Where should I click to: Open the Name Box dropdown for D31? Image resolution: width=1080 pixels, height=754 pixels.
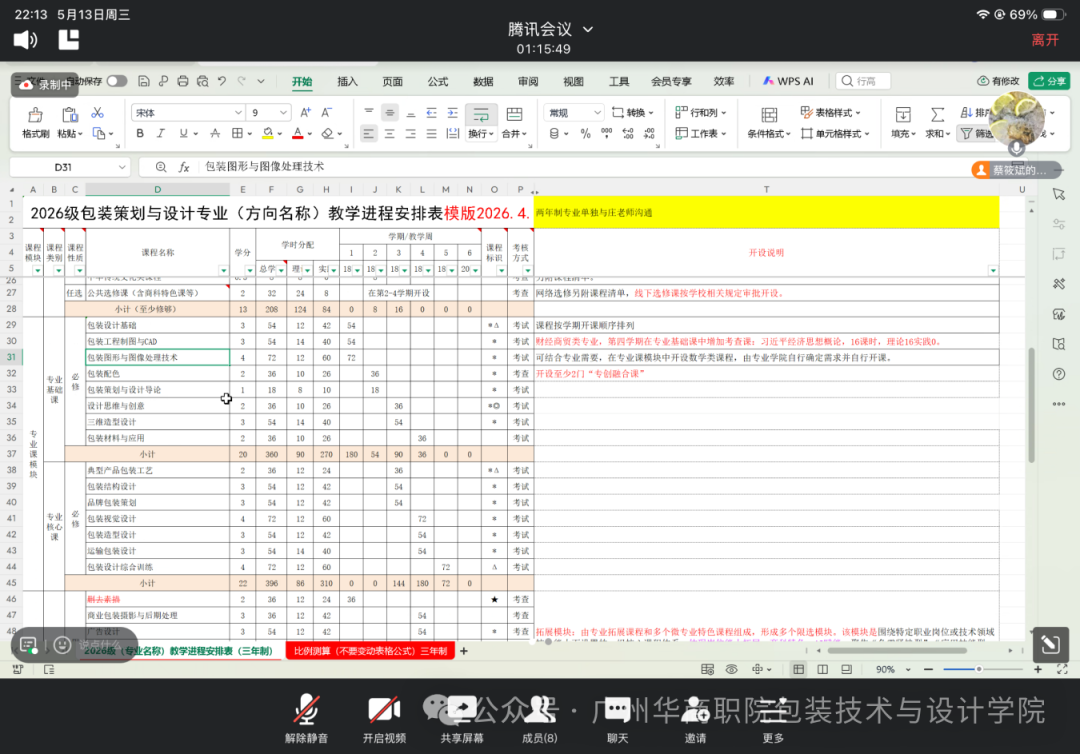pos(122,167)
